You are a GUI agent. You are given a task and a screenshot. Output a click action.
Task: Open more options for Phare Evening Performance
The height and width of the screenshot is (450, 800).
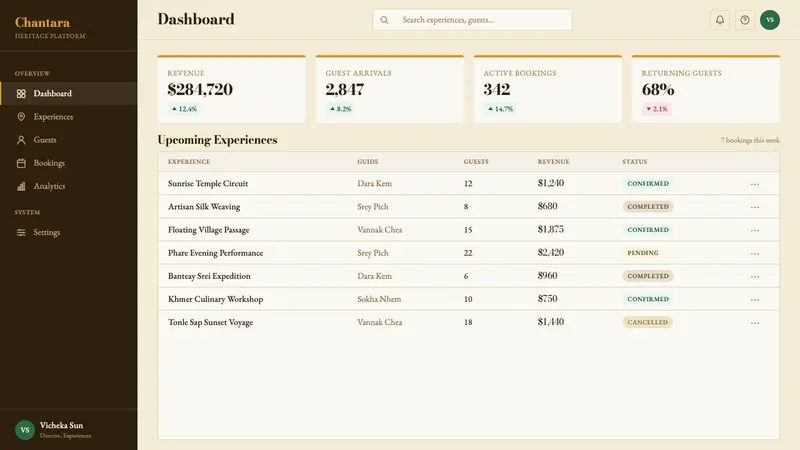tap(755, 253)
